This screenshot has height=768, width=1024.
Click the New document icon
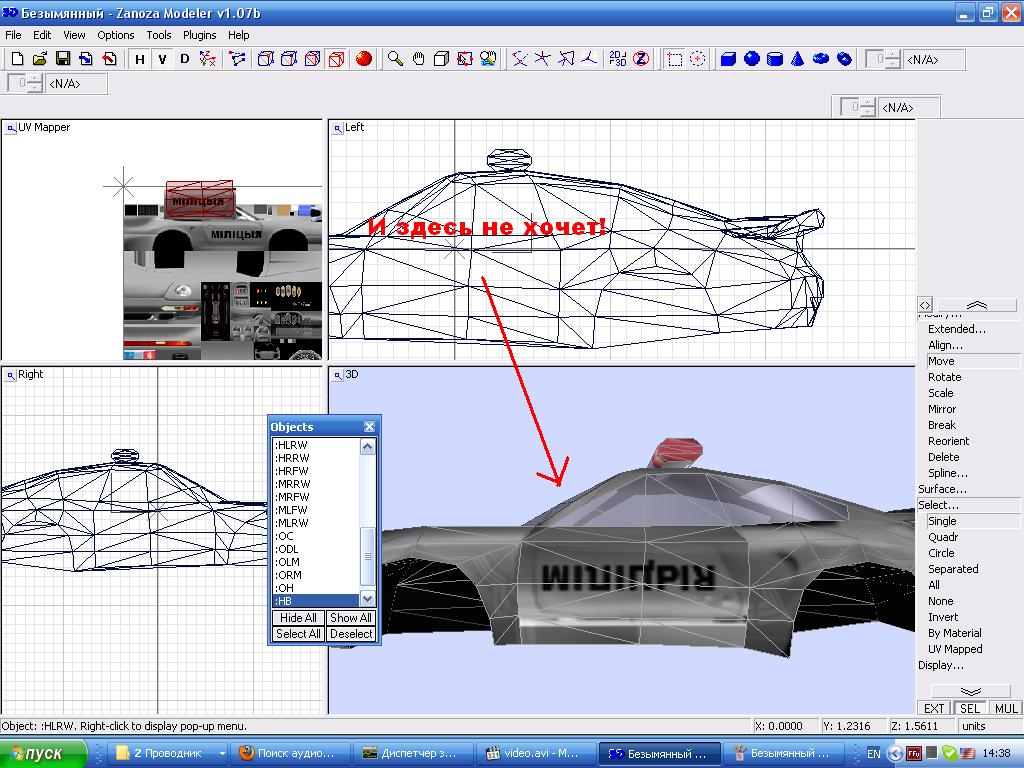coord(18,59)
